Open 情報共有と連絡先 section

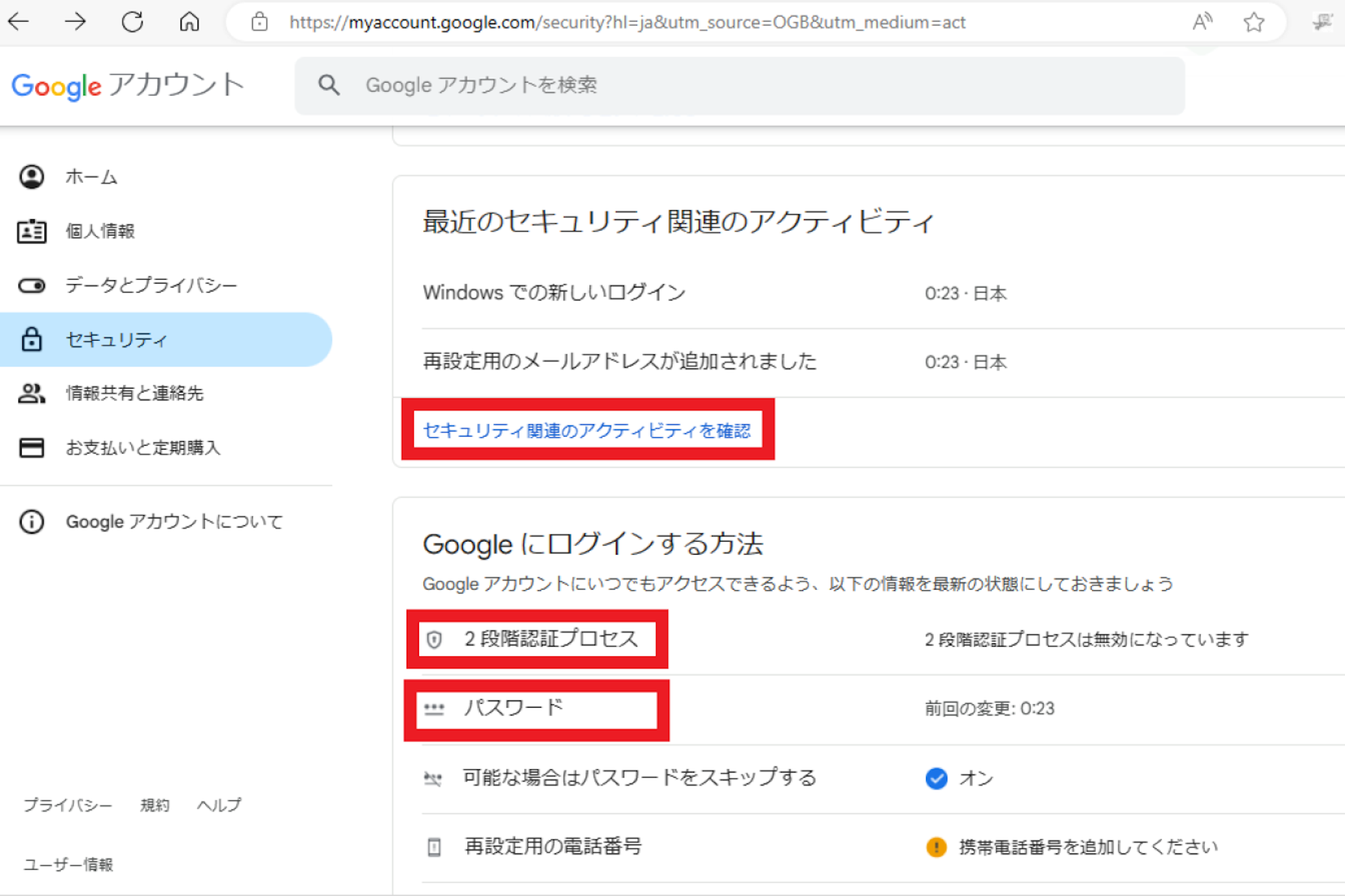[135, 393]
